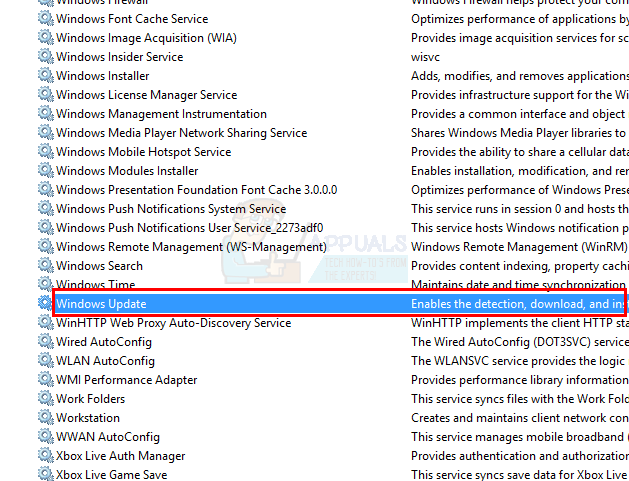The width and height of the screenshot is (629, 481).
Task: Select Windows Image Acquisition (WIA) service name
Action: coord(146,38)
